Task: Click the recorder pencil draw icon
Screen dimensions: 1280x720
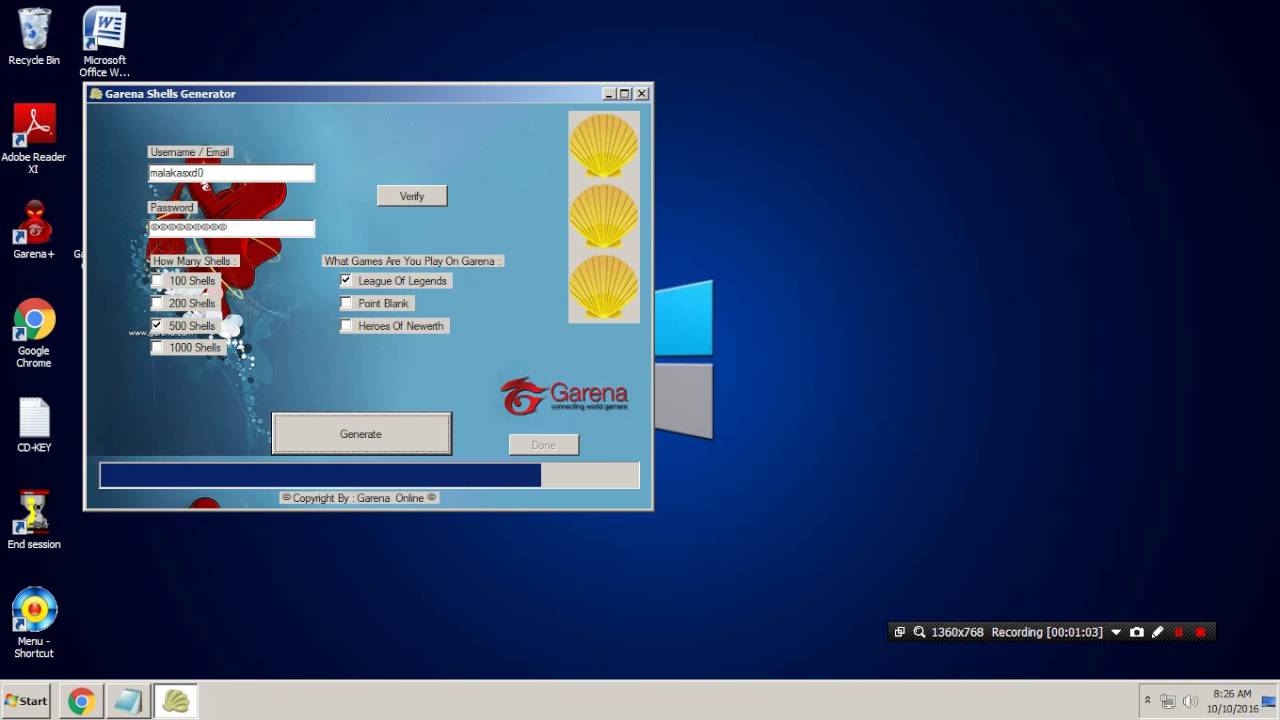Action: pos(1158,632)
